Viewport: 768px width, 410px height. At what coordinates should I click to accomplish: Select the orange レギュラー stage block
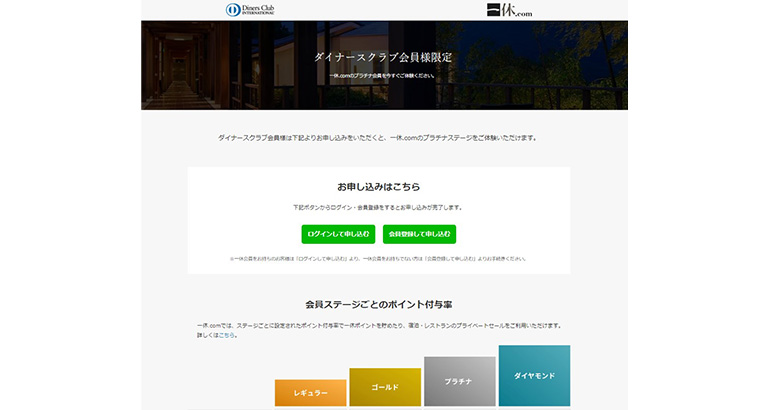click(310, 393)
